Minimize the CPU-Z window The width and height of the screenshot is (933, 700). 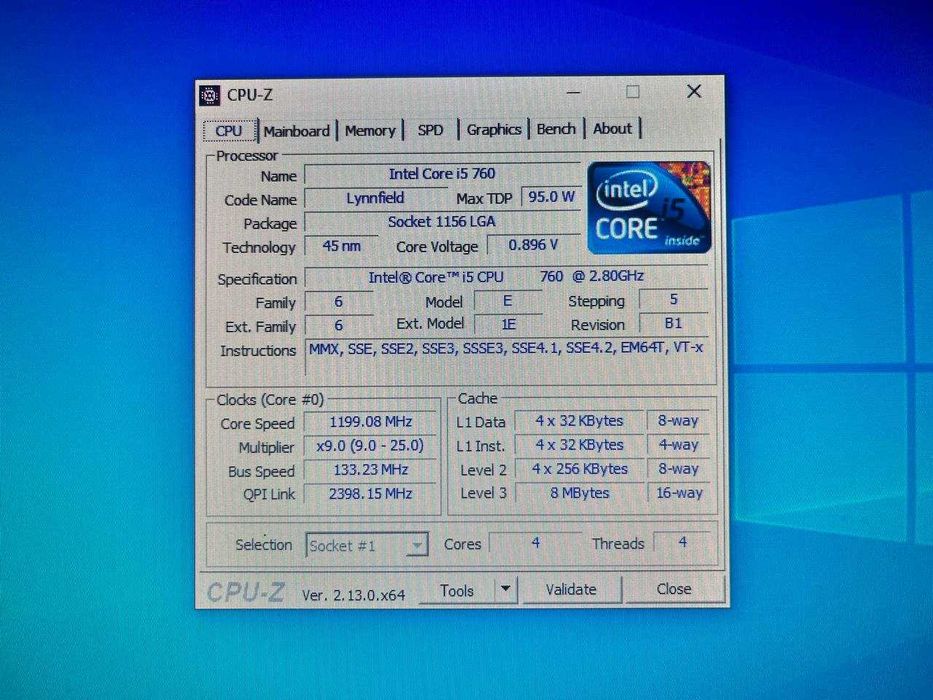click(x=573, y=92)
